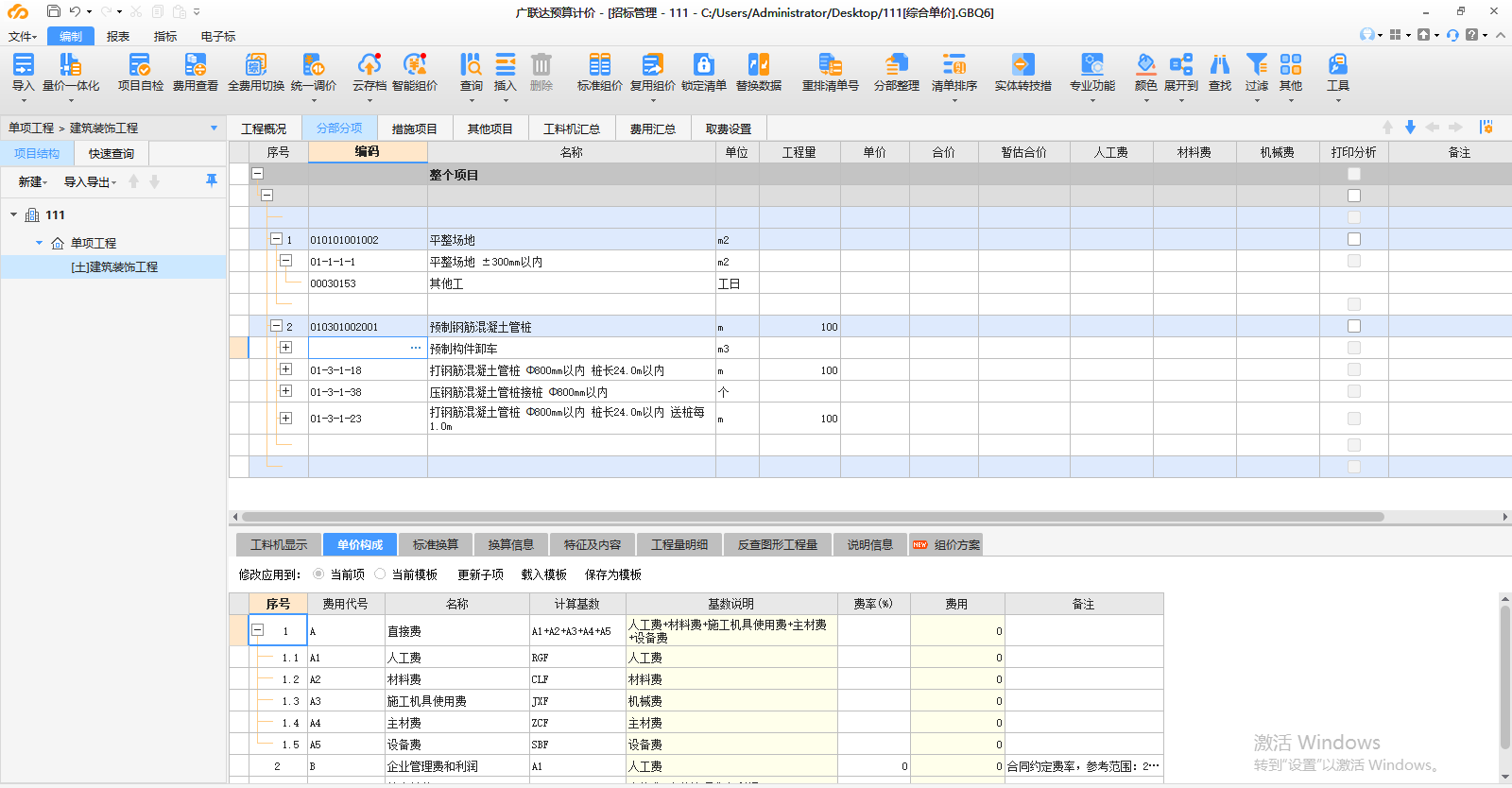The image size is (1512, 788).
Task: Click 更新子项 button
Action: [x=480, y=574]
